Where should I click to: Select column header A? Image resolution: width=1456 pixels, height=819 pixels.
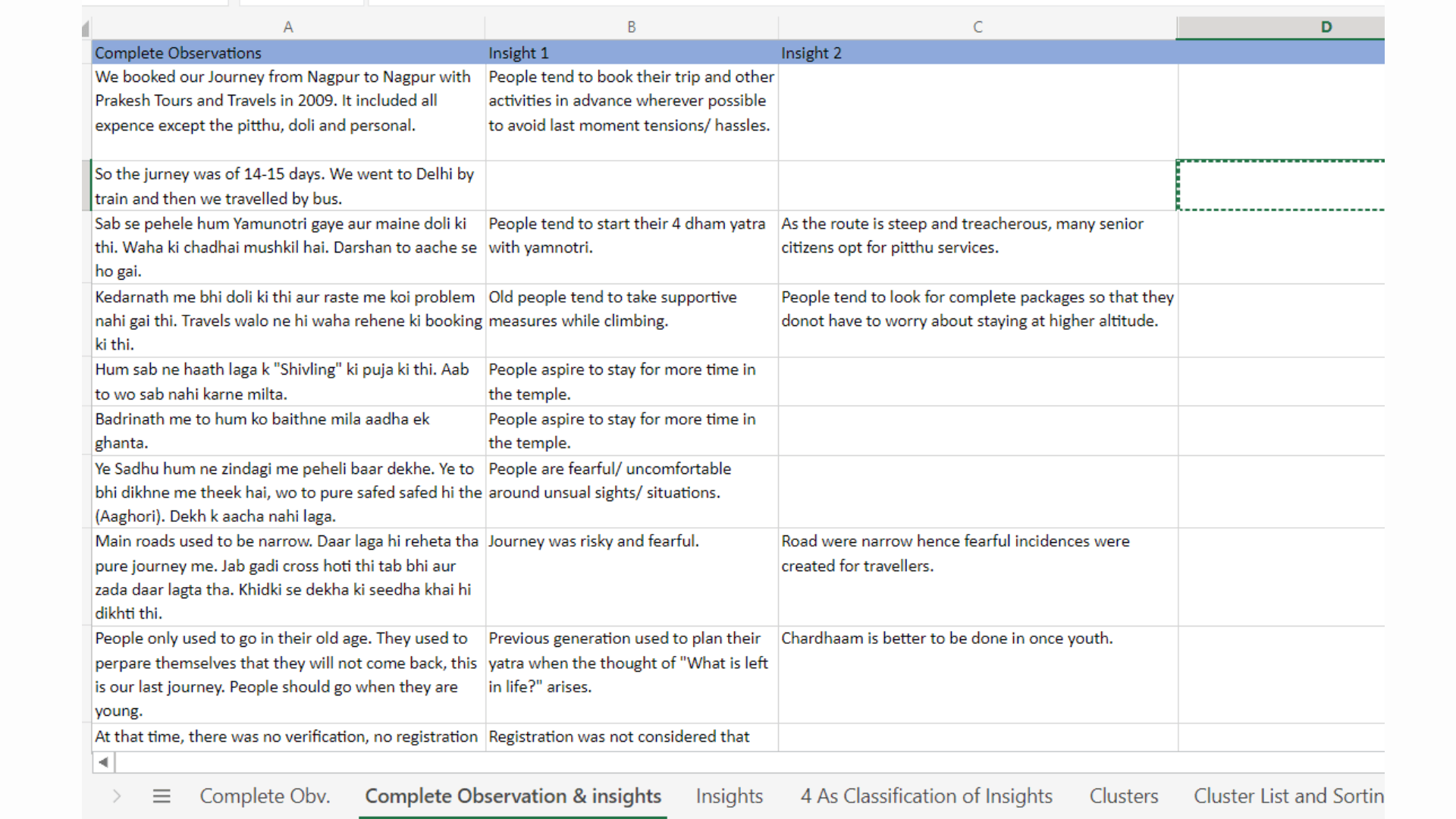click(x=288, y=26)
